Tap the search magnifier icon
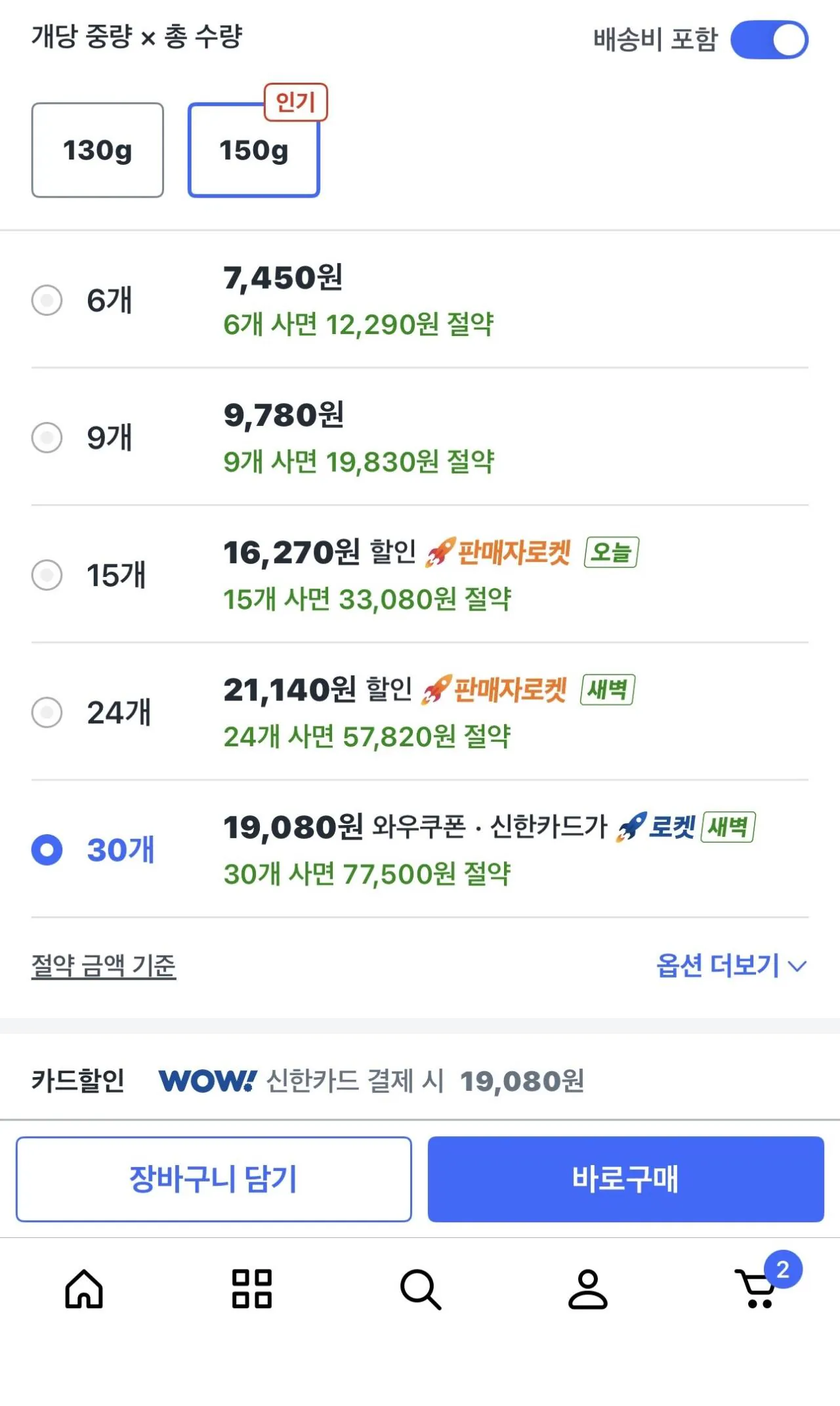Screen dimensions: 840x1406 click(420, 1289)
